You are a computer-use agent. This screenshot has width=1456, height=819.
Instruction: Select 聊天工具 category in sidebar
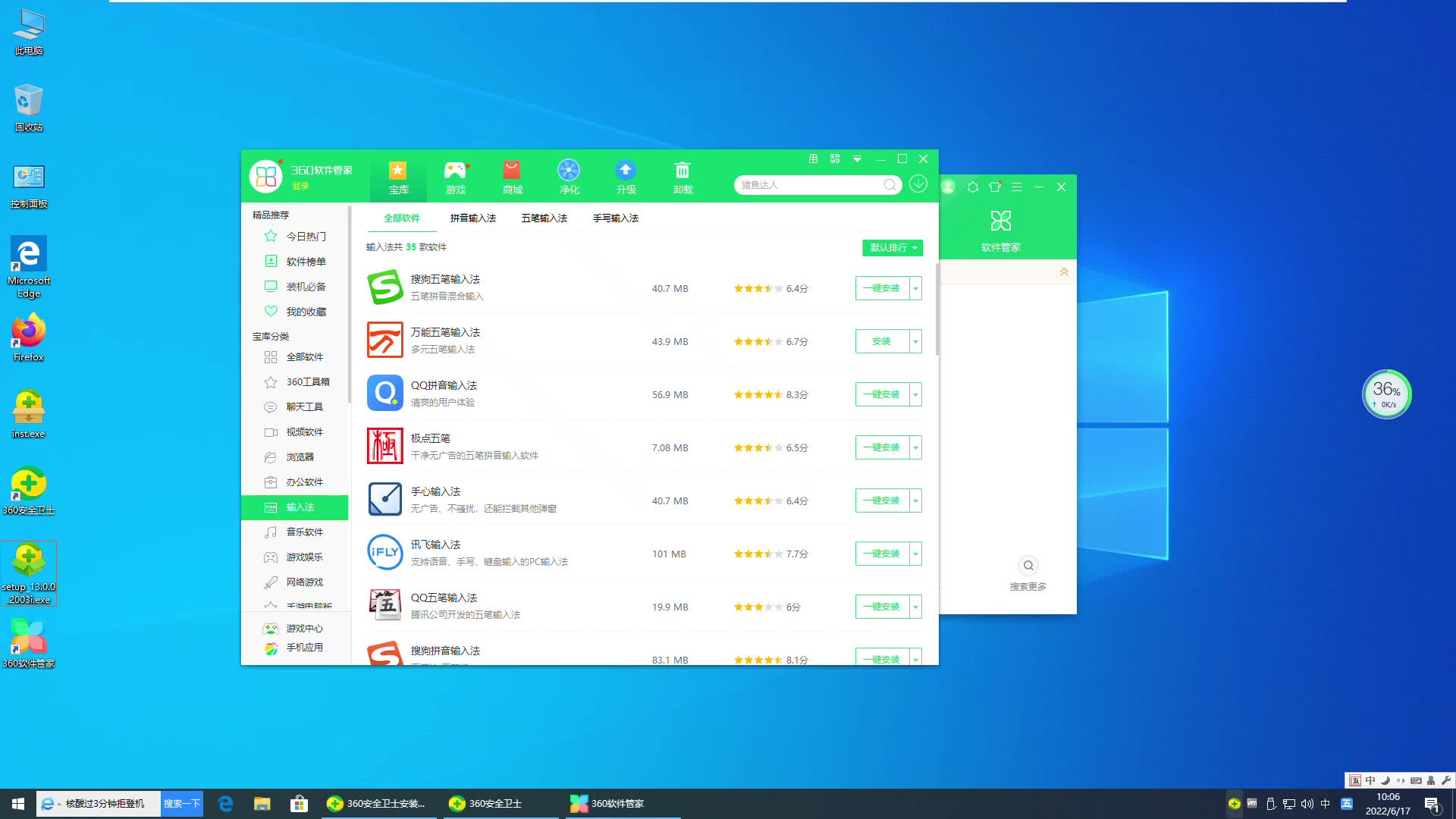tap(295, 407)
